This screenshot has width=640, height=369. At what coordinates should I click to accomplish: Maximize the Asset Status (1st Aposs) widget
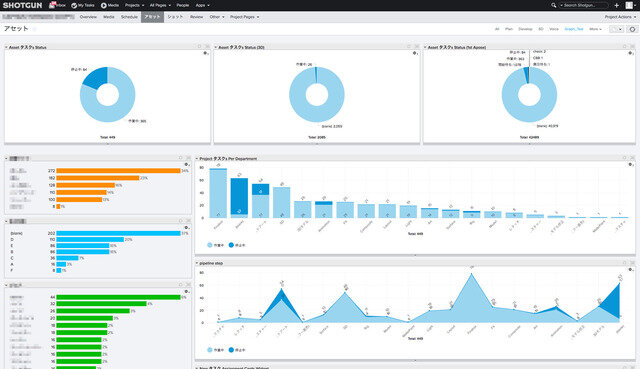coord(624,47)
